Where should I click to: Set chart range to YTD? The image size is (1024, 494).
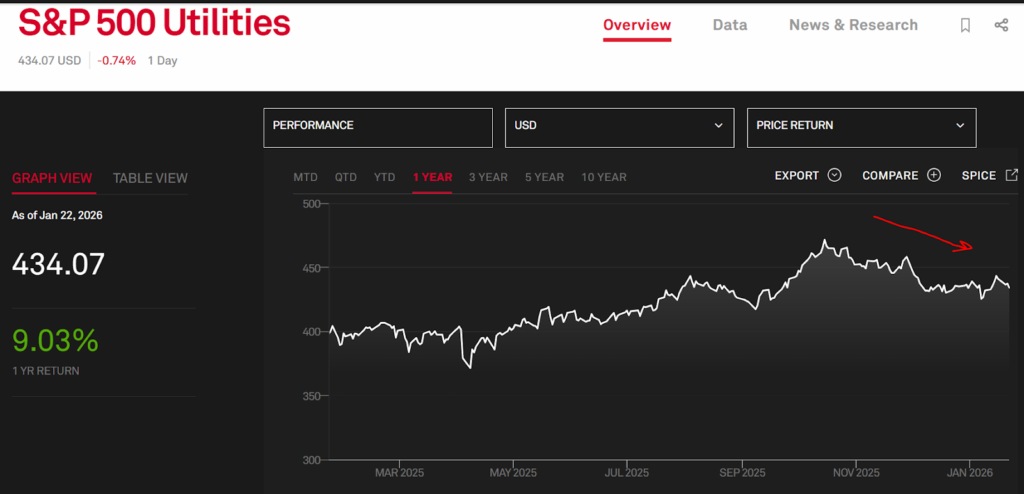pos(384,177)
